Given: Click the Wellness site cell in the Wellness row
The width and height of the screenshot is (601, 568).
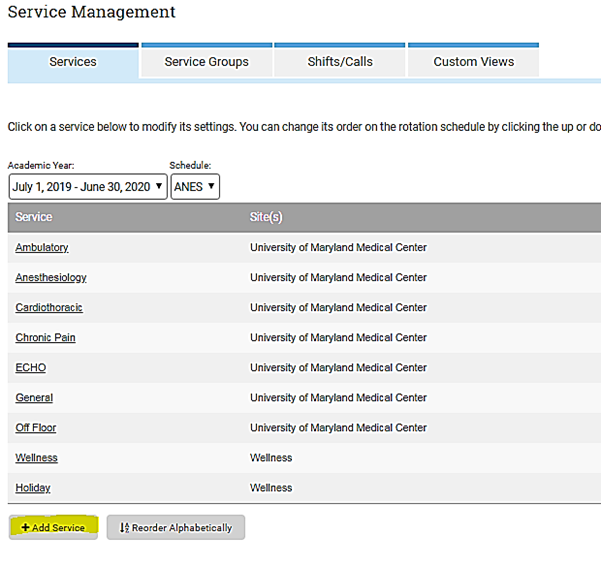Looking at the screenshot, I should point(271,458).
